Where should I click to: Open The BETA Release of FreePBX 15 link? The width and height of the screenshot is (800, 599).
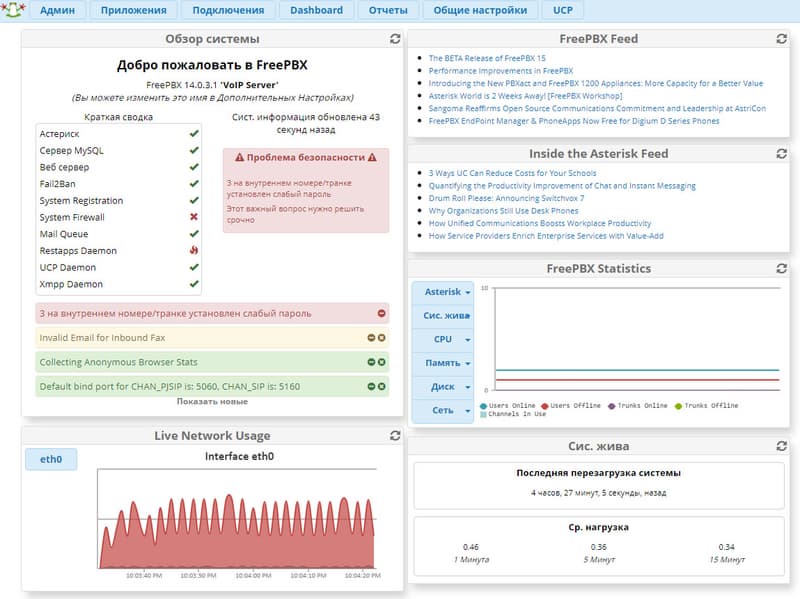pos(487,58)
